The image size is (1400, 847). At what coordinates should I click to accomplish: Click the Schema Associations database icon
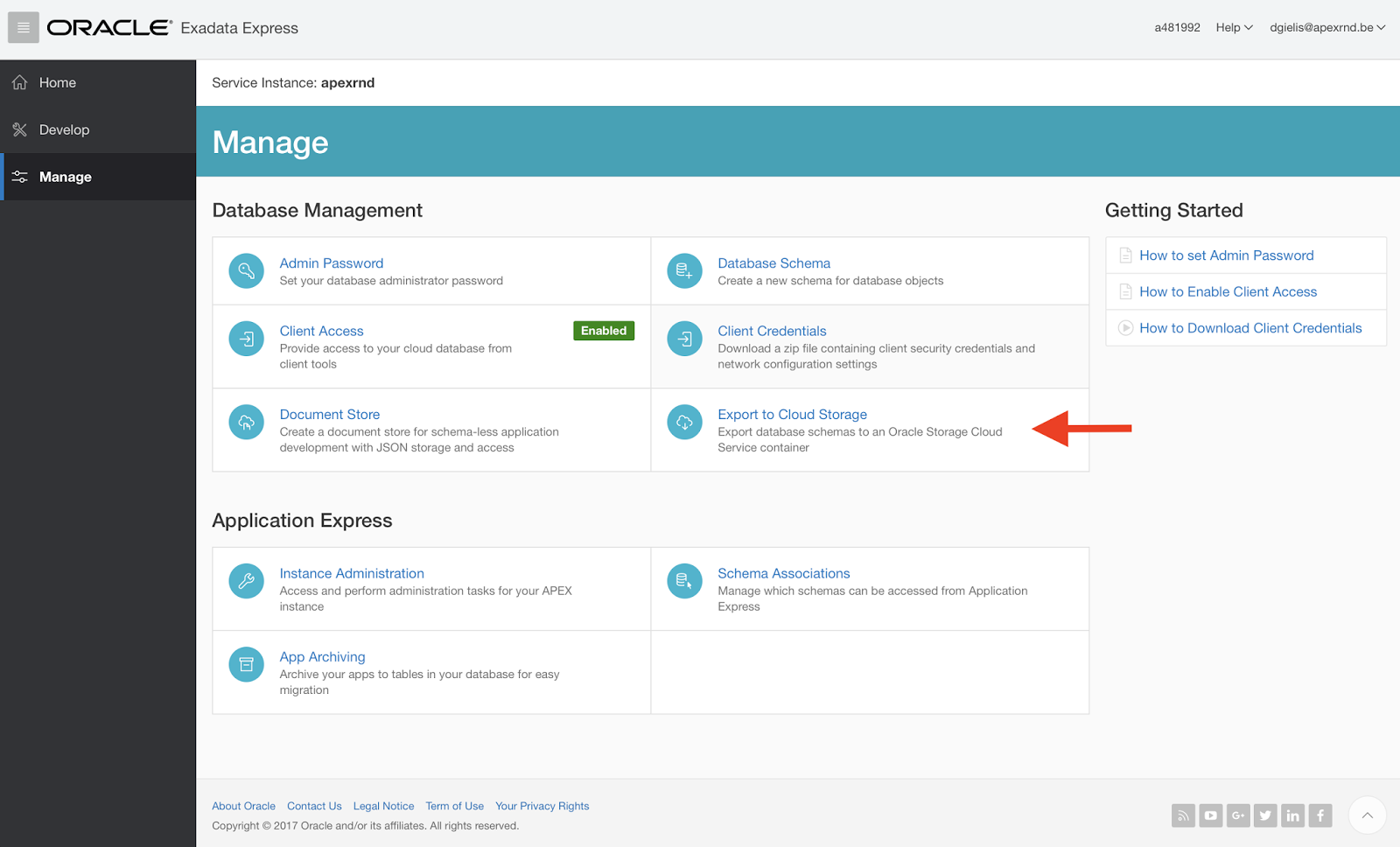(x=684, y=581)
